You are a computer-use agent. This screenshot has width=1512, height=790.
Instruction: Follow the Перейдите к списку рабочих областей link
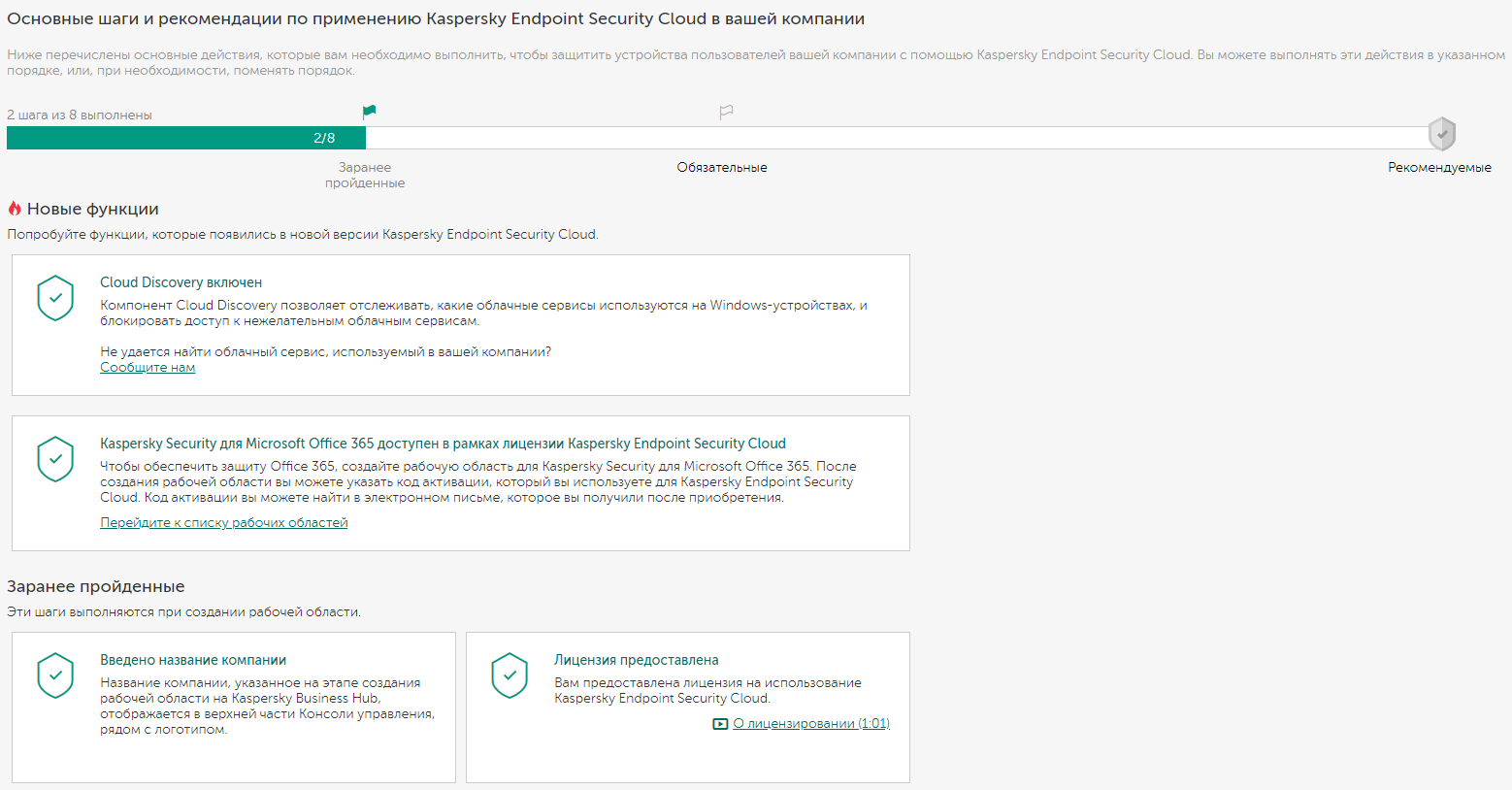point(223,523)
